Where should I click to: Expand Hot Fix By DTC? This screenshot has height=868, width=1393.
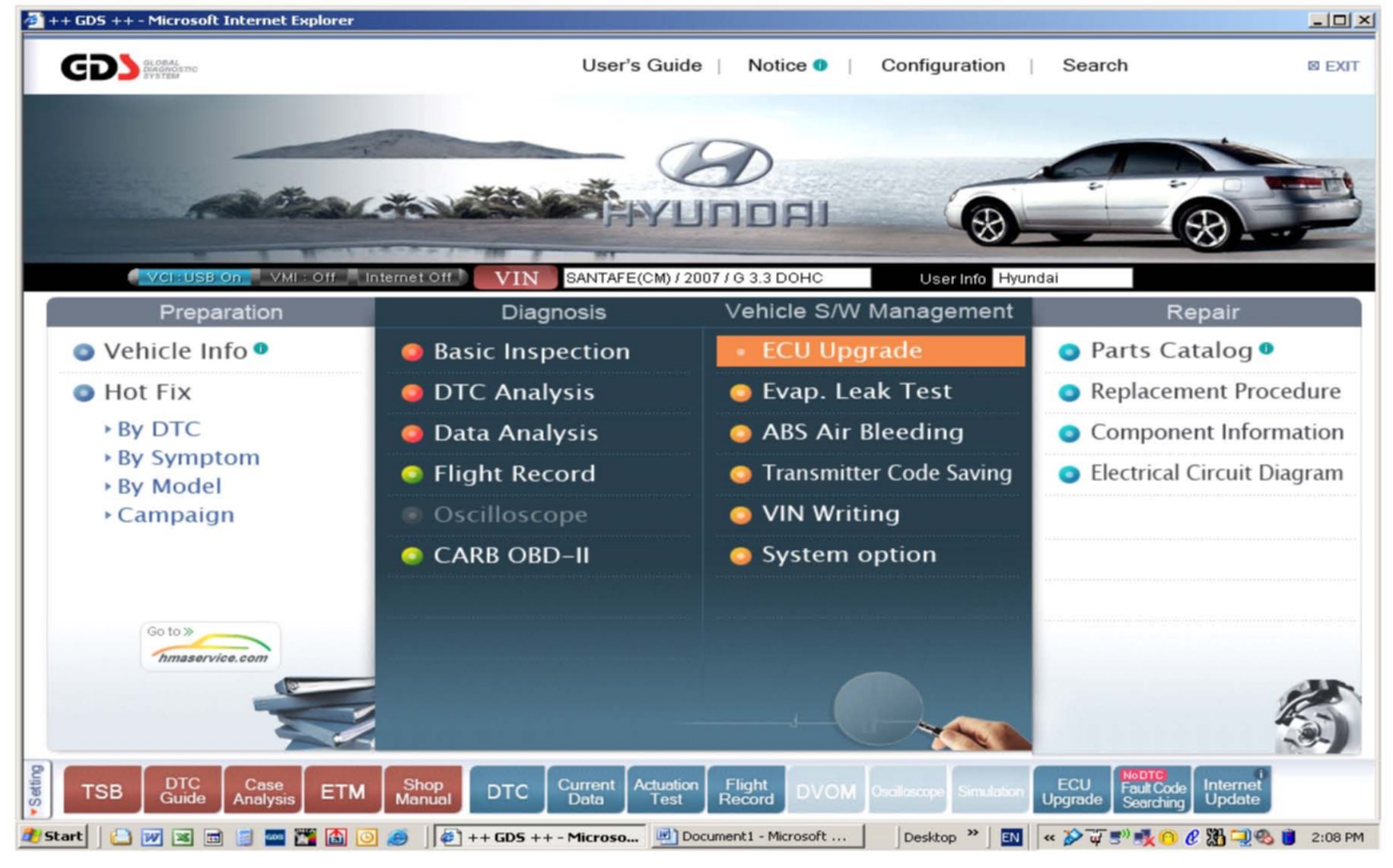coord(158,429)
